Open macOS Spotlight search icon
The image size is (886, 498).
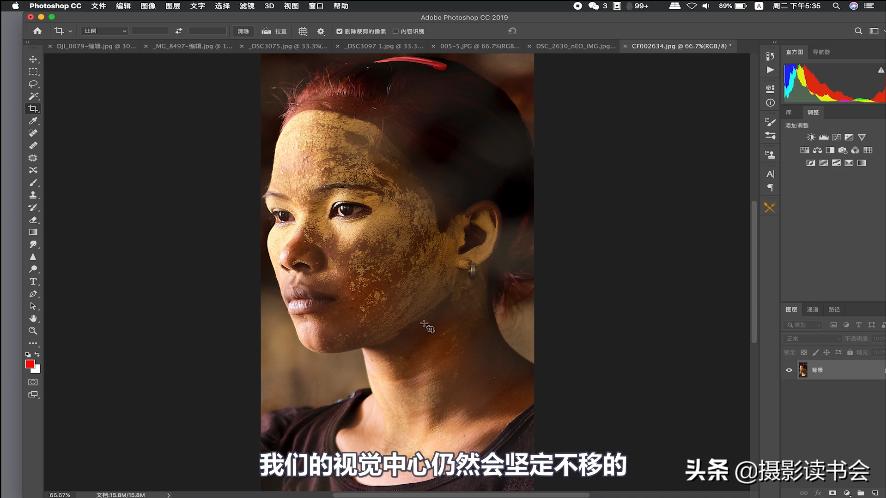pyautogui.click(x=836, y=6)
